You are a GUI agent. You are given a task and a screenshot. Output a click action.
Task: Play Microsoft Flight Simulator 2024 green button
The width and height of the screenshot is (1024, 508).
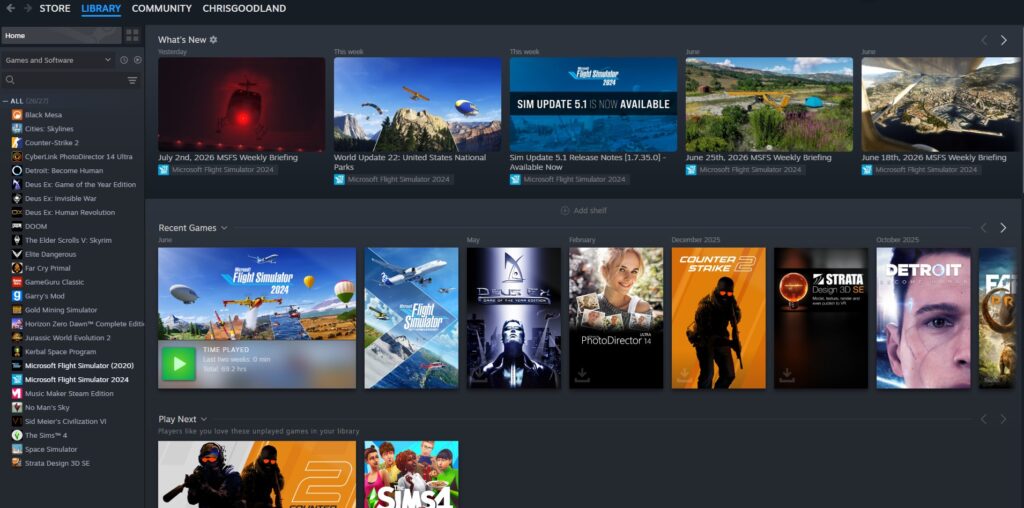point(179,364)
